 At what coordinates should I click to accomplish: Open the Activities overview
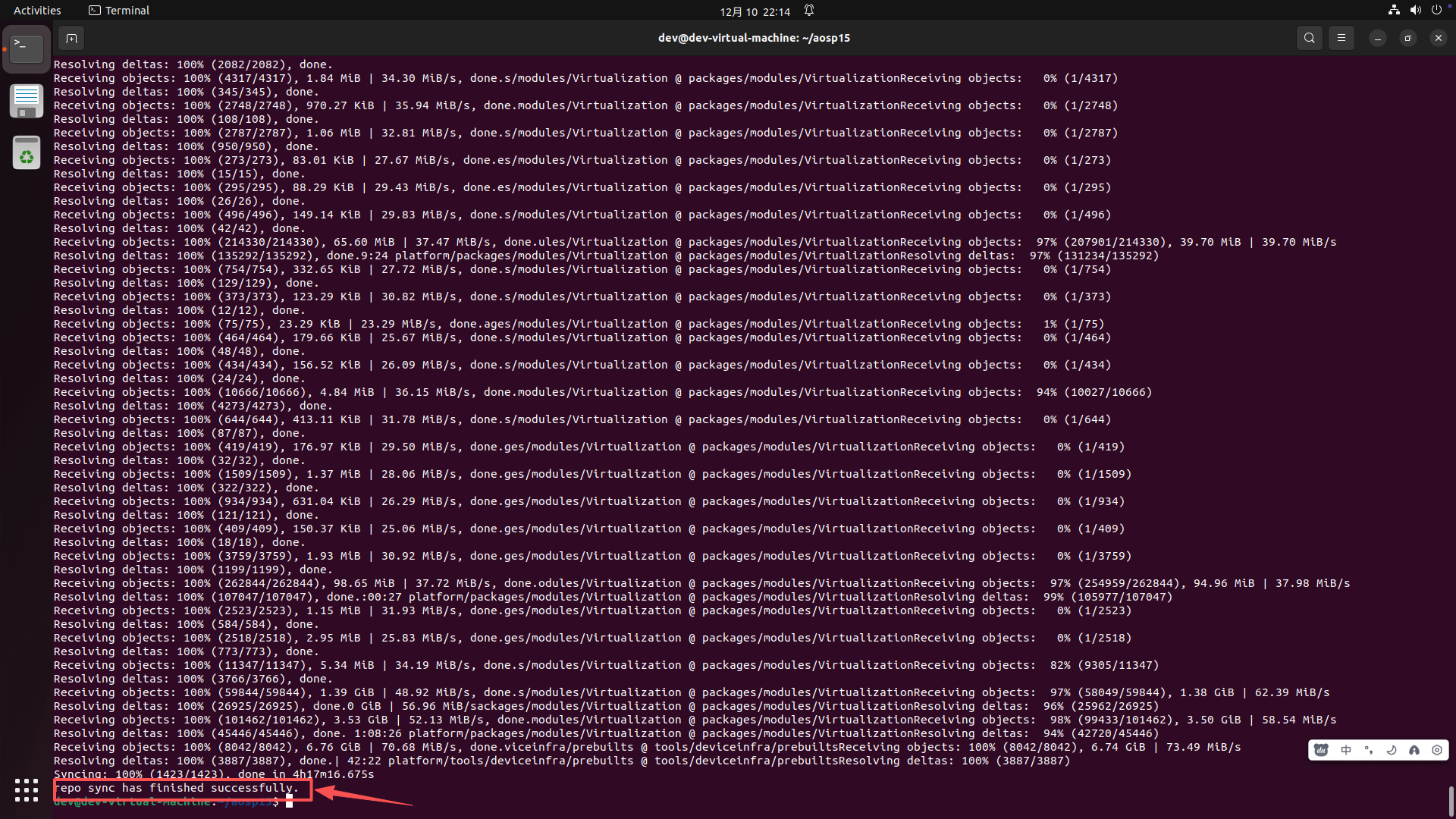(x=37, y=11)
